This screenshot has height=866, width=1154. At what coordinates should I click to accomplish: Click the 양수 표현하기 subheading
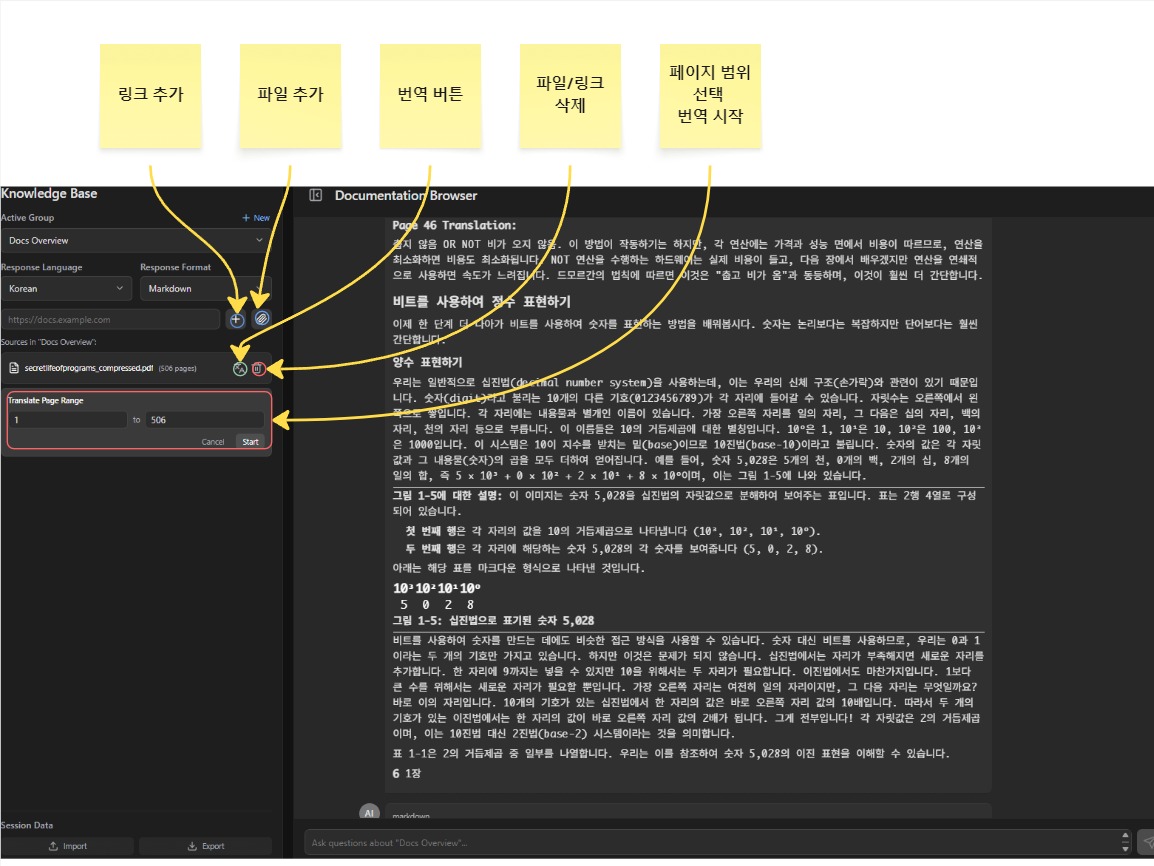point(428,362)
